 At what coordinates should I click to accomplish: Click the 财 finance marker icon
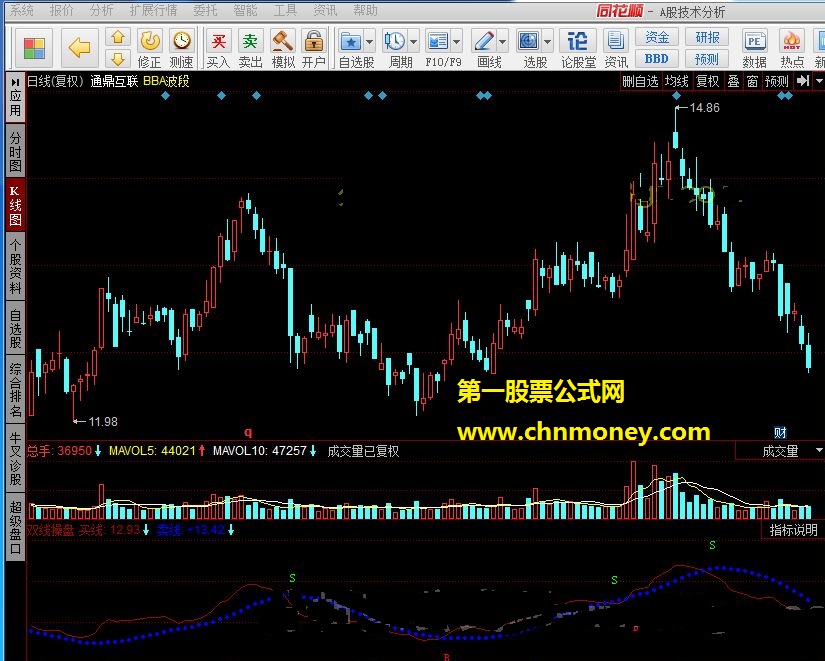click(x=780, y=433)
